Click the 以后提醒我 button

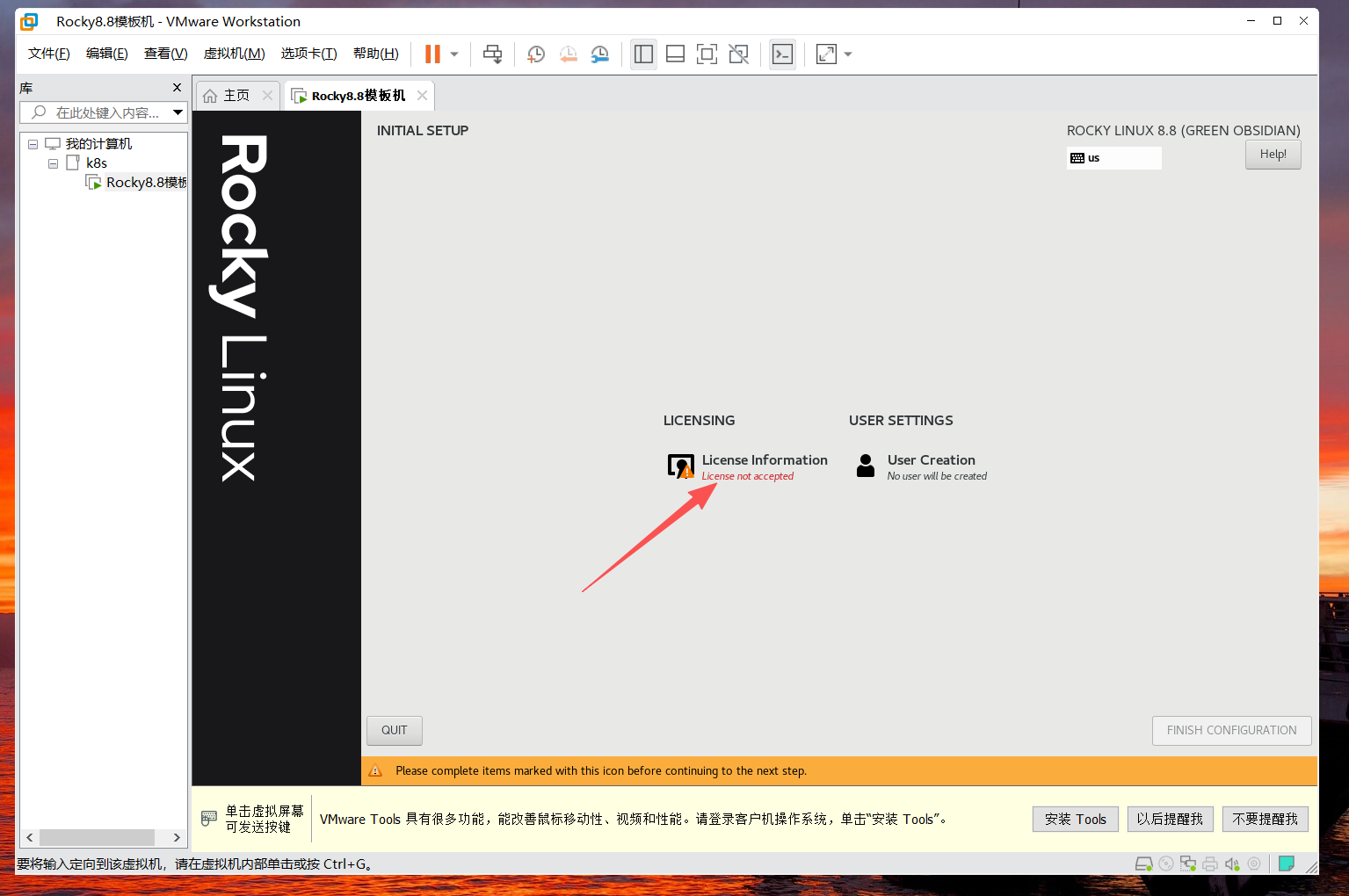pos(1170,819)
